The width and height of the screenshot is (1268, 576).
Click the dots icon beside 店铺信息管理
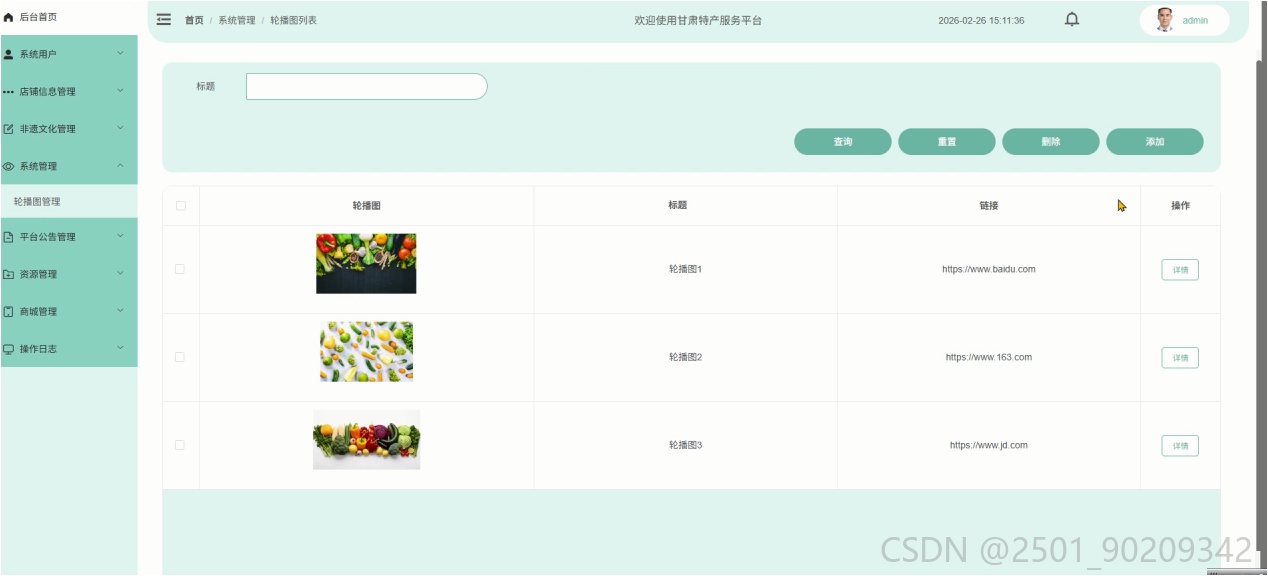[x=9, y=92]
